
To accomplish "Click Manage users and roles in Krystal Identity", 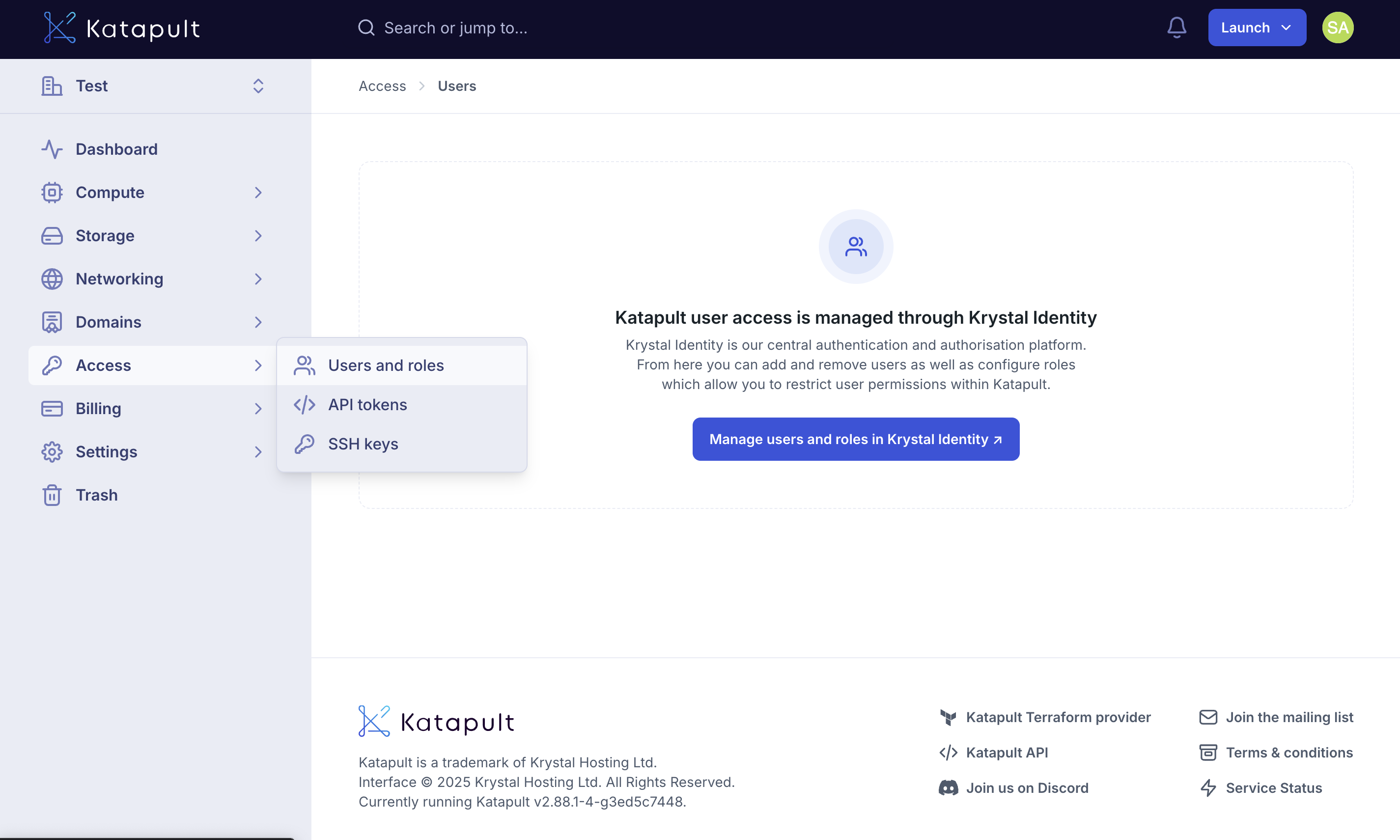I will (x=856, y=439).
